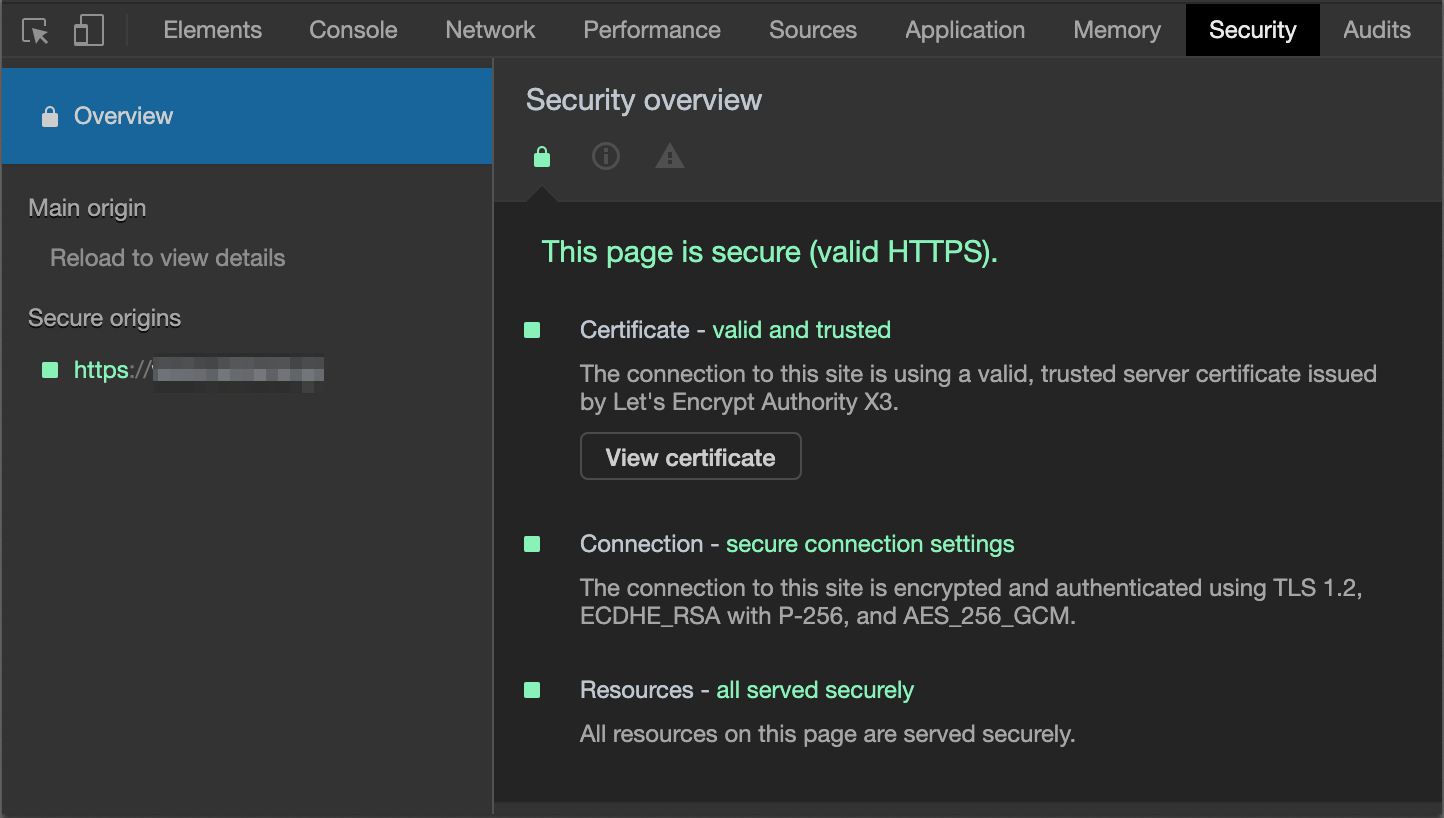Open the Elements tab
Viewport: 1444px width, 818px height.
[212, 30]
